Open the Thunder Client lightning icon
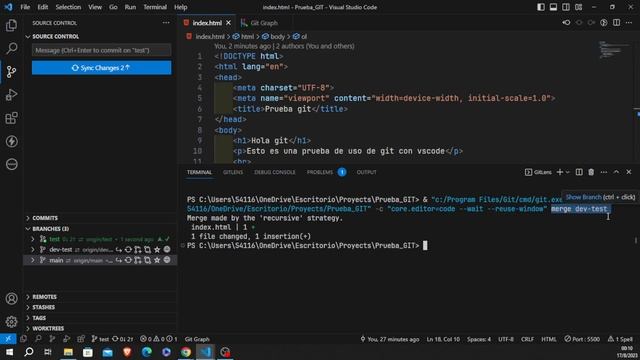This screenshot has width=640, height=360. pos(11,141)
